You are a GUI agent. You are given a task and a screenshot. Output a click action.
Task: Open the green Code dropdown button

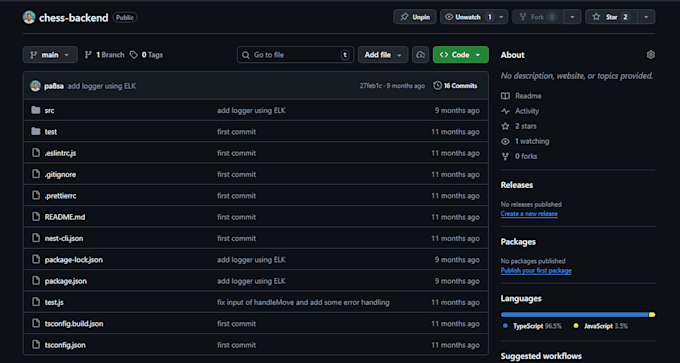pyautogui.click(x=461, y=55)
